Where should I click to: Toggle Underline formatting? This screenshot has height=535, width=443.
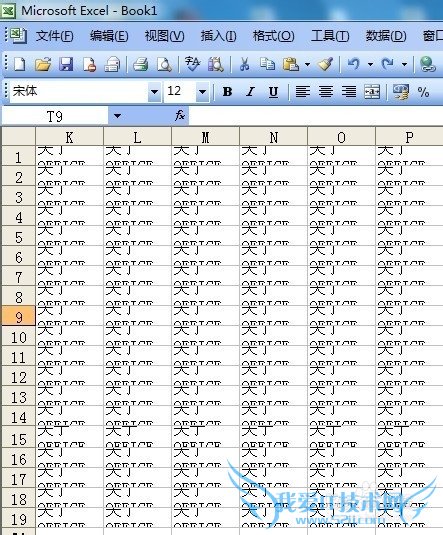pyautogui.click(x=273, y=91)
